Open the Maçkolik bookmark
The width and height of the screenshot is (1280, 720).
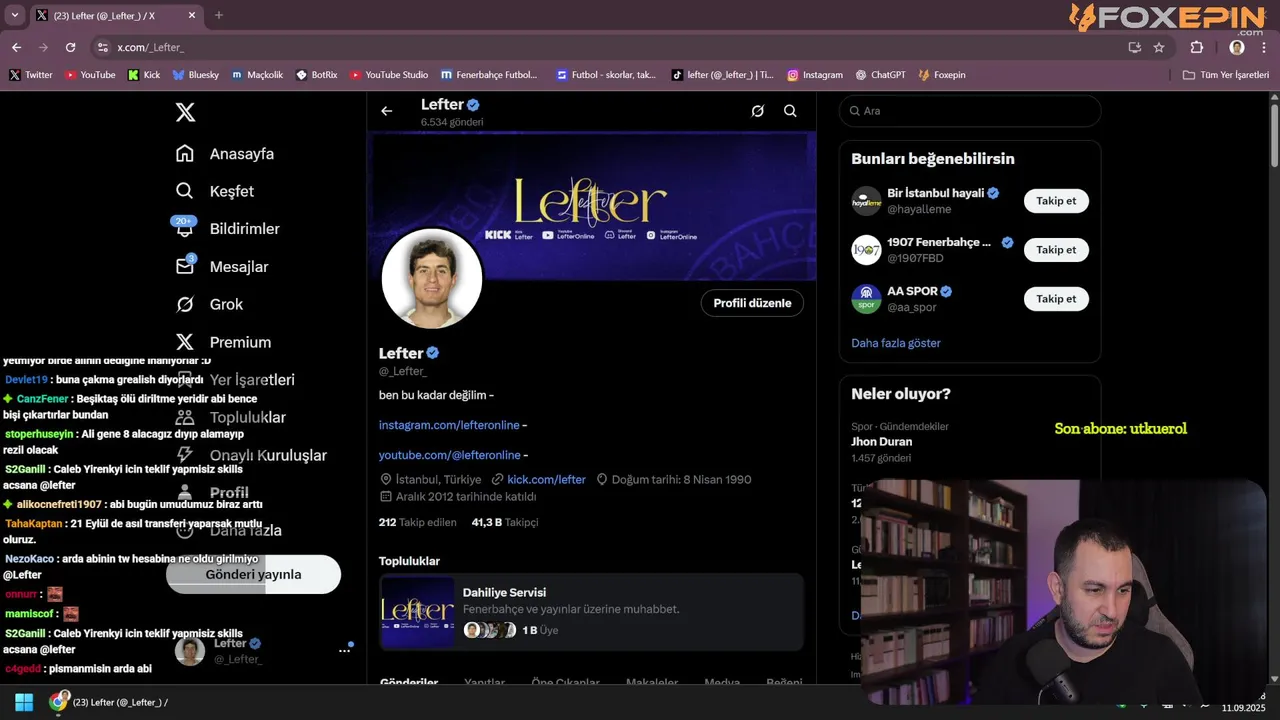click(257, 75)
